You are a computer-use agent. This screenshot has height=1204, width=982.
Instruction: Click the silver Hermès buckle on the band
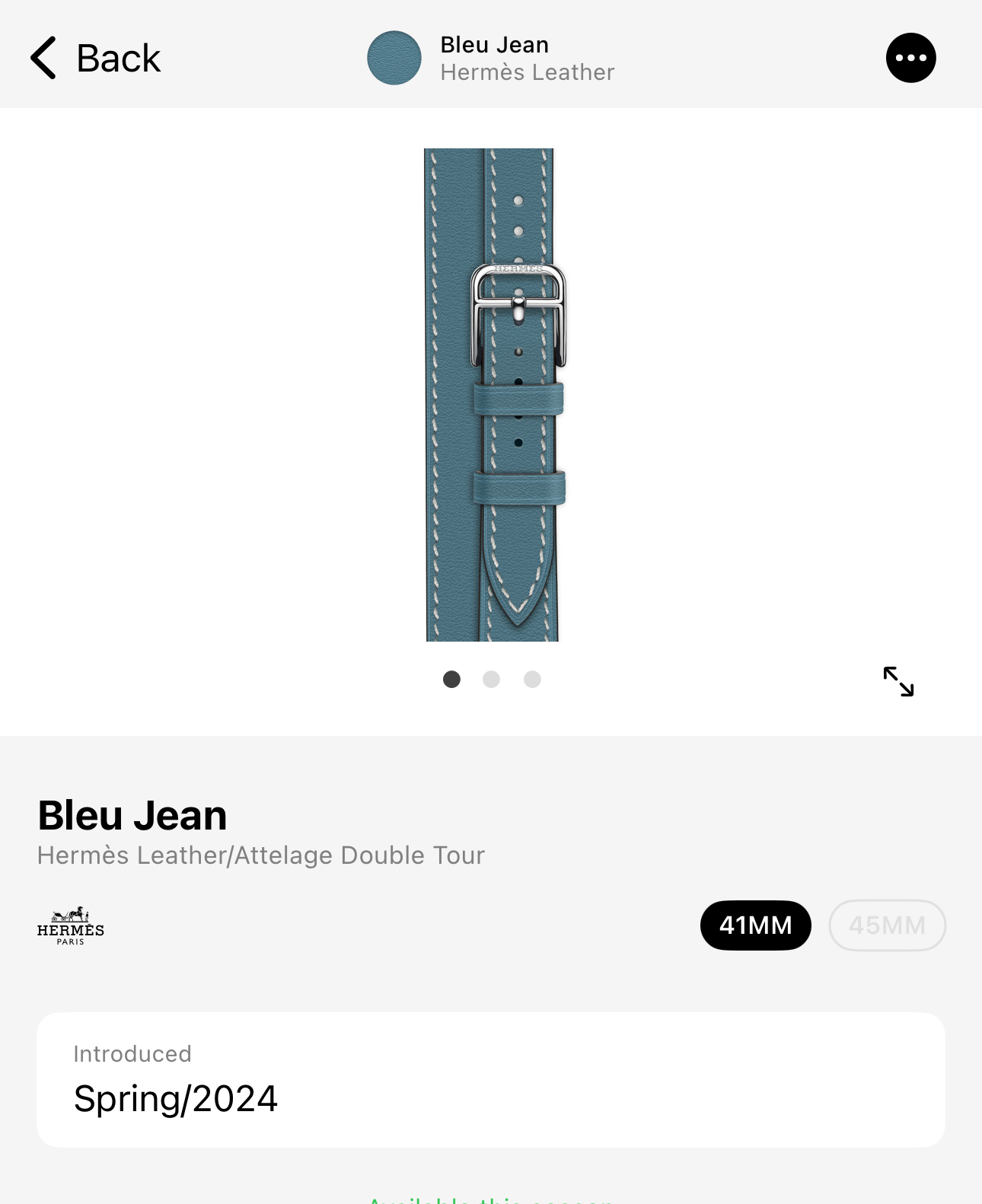click(x=519, y=314)
